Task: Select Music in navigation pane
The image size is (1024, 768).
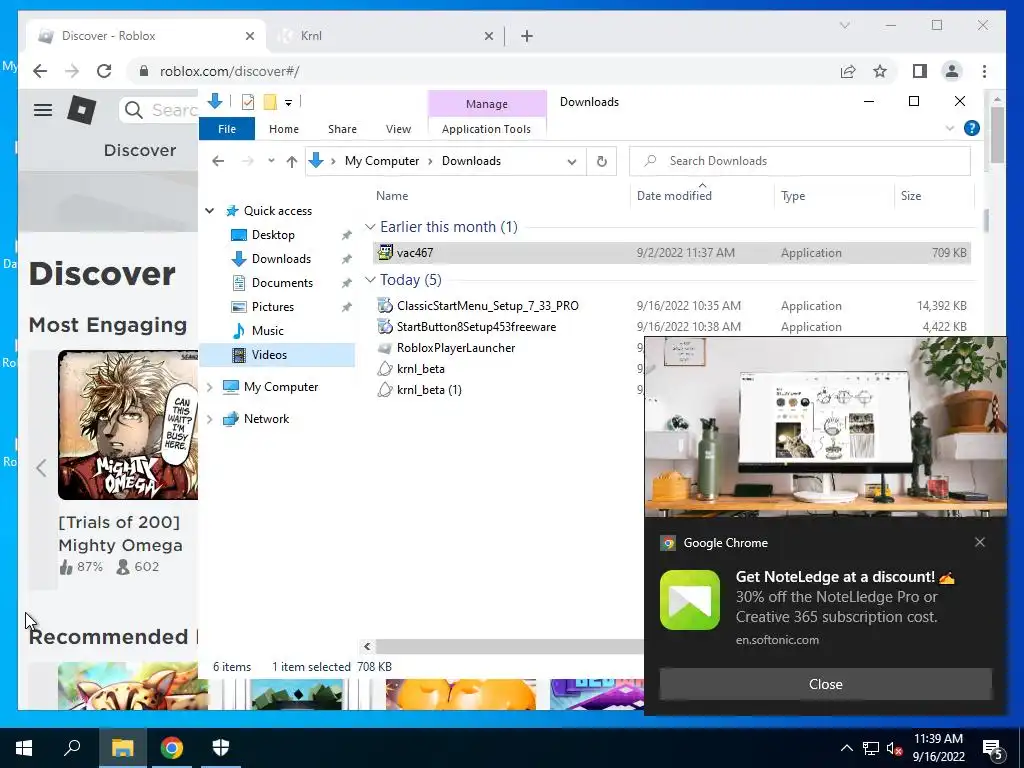Action: [x=268, y=331]
